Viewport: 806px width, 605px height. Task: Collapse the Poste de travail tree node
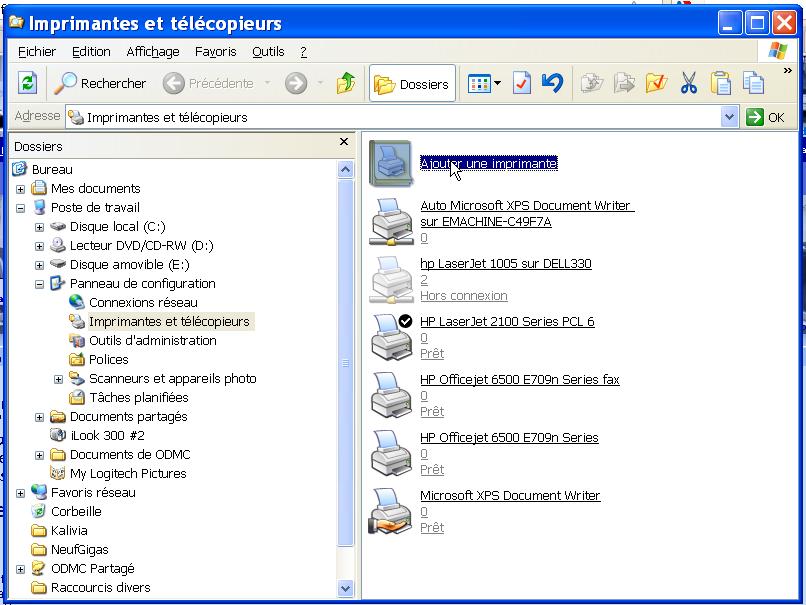[20, 208]
